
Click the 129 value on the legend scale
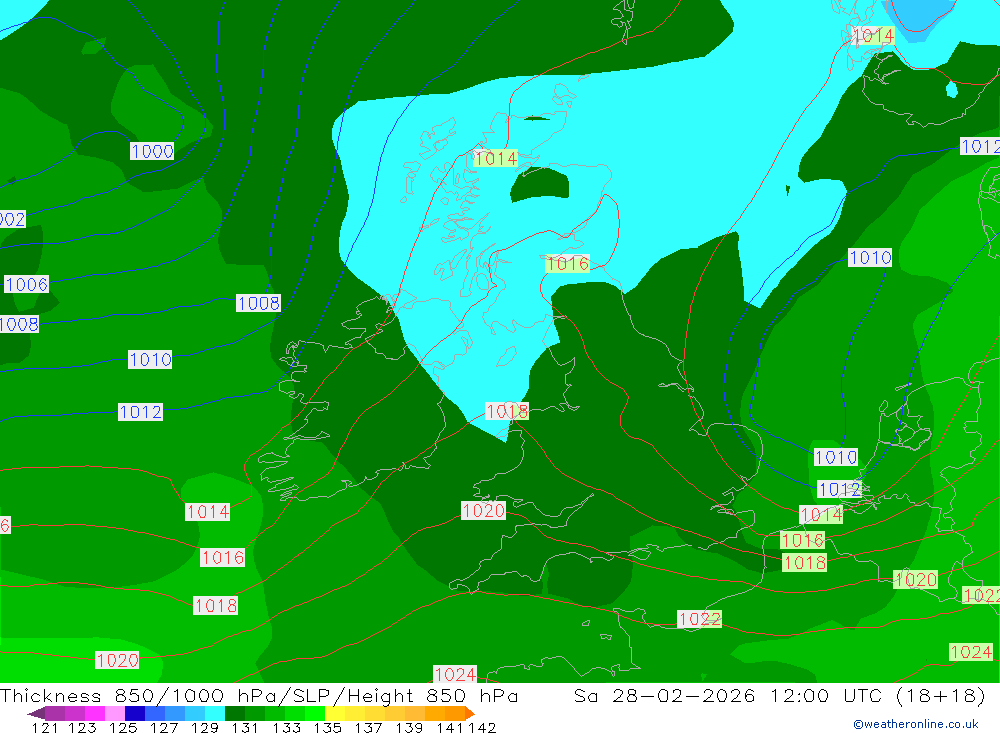click(x=204, y=727)
